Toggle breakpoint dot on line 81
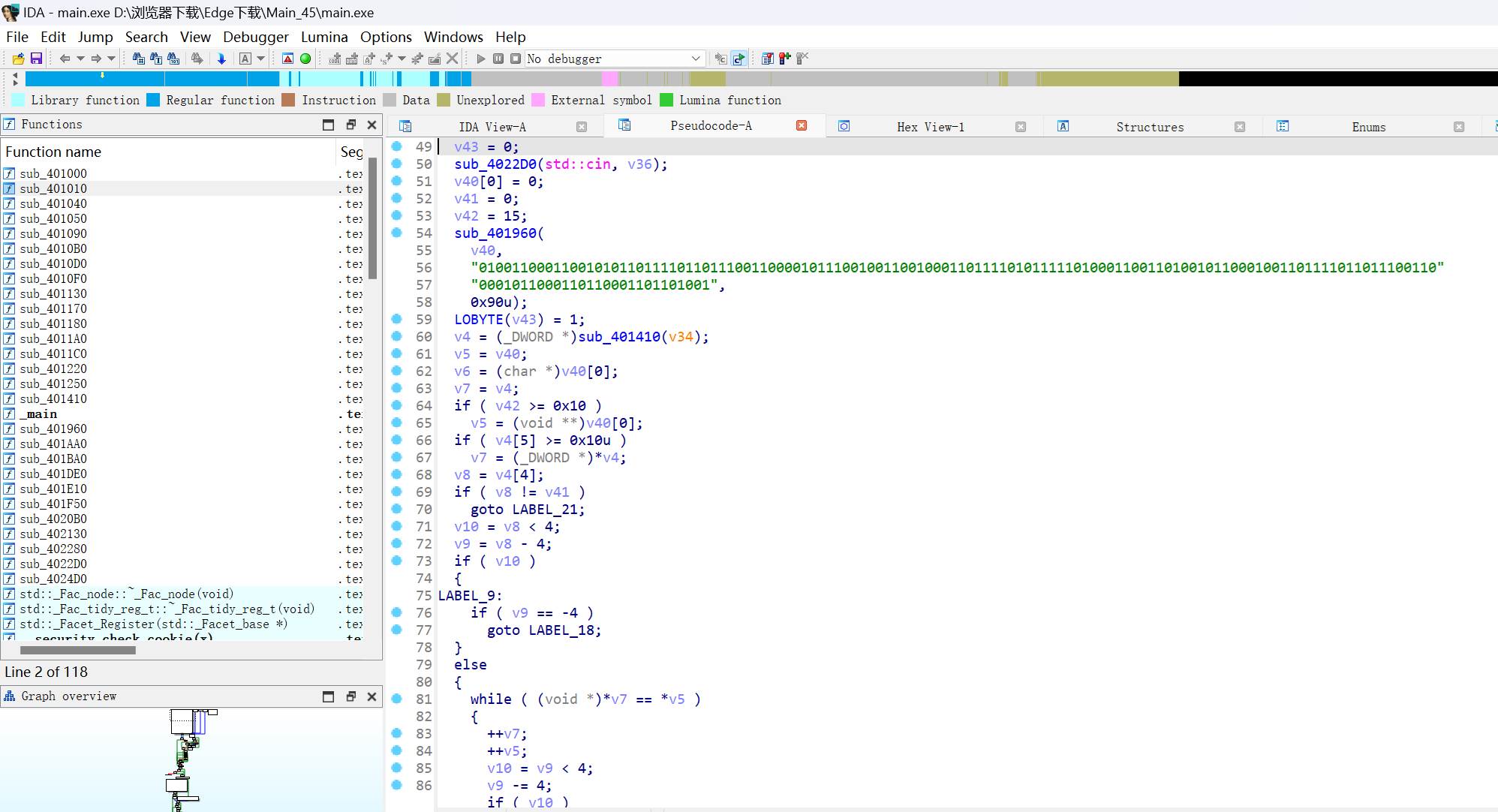 pyautogui.click(x=397, y=699)
